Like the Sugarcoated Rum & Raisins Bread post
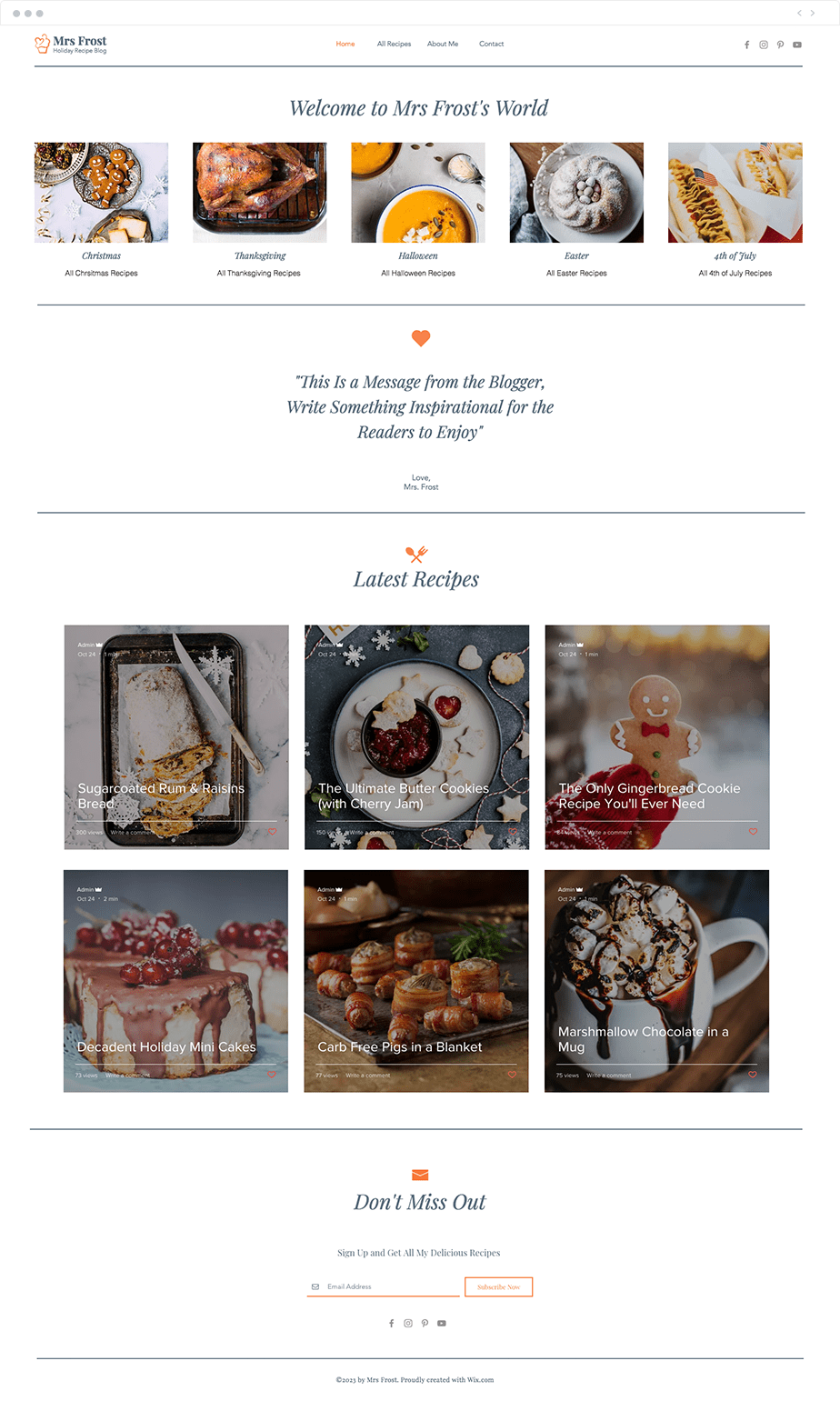 click(x=272, y=832)
